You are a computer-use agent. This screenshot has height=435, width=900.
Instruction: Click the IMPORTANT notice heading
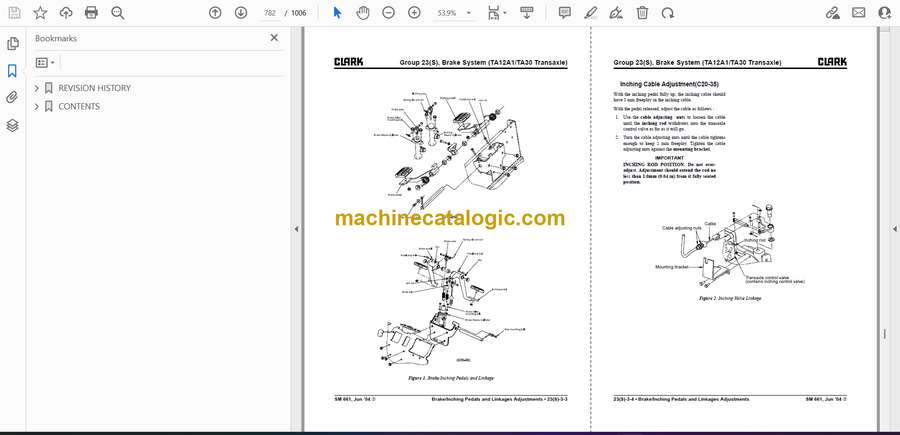click(x=669, y=158)
